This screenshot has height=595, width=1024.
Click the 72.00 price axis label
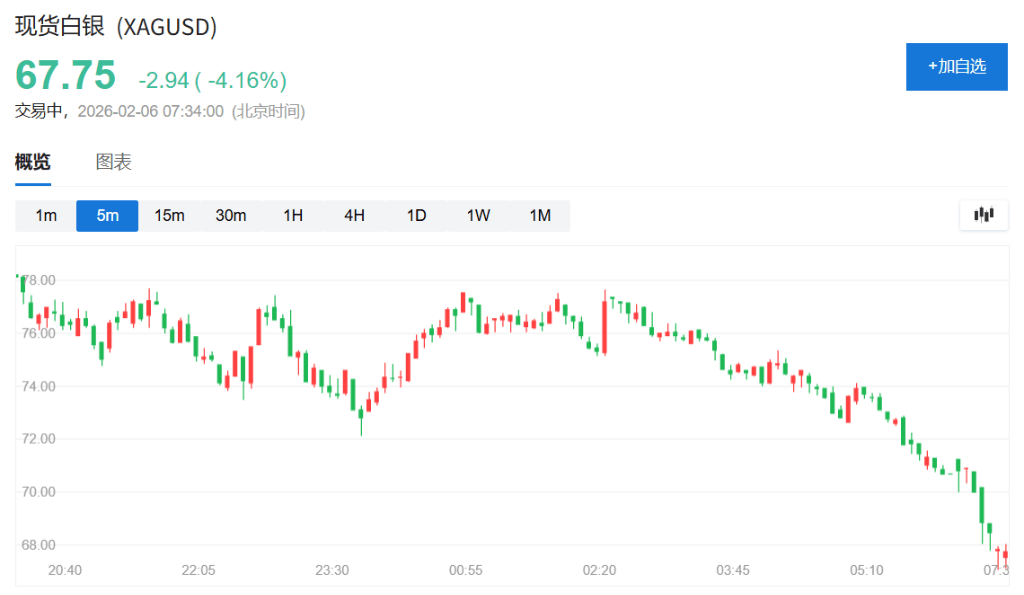coord(37,439)
